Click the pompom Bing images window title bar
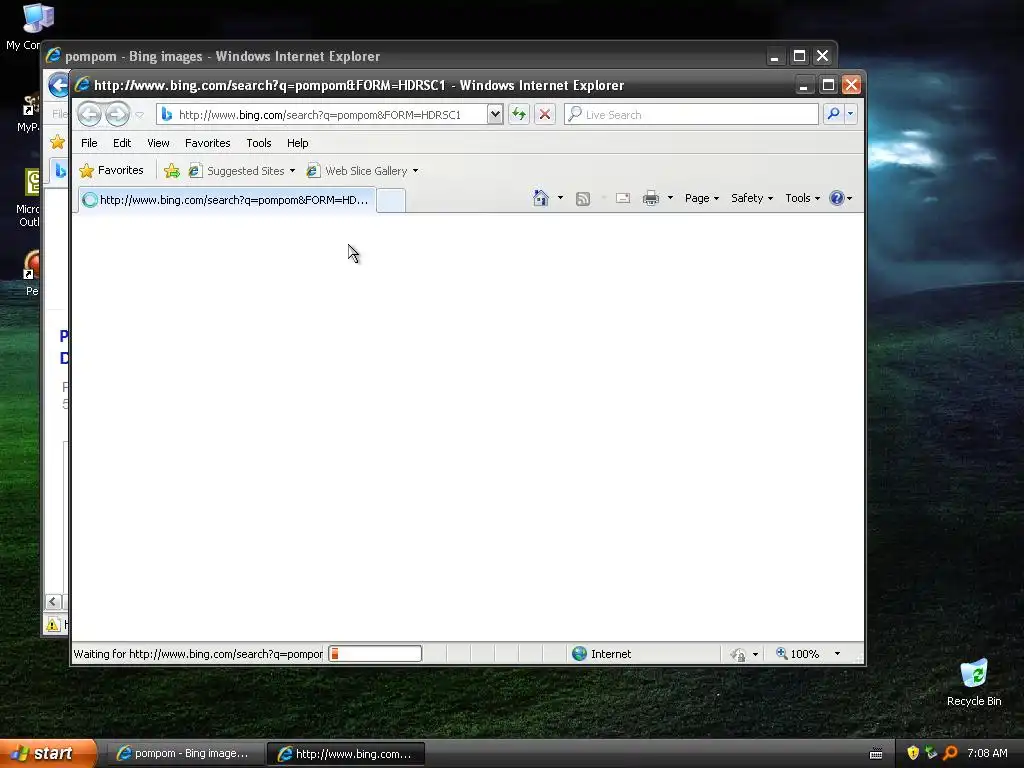 coord(405,56)
